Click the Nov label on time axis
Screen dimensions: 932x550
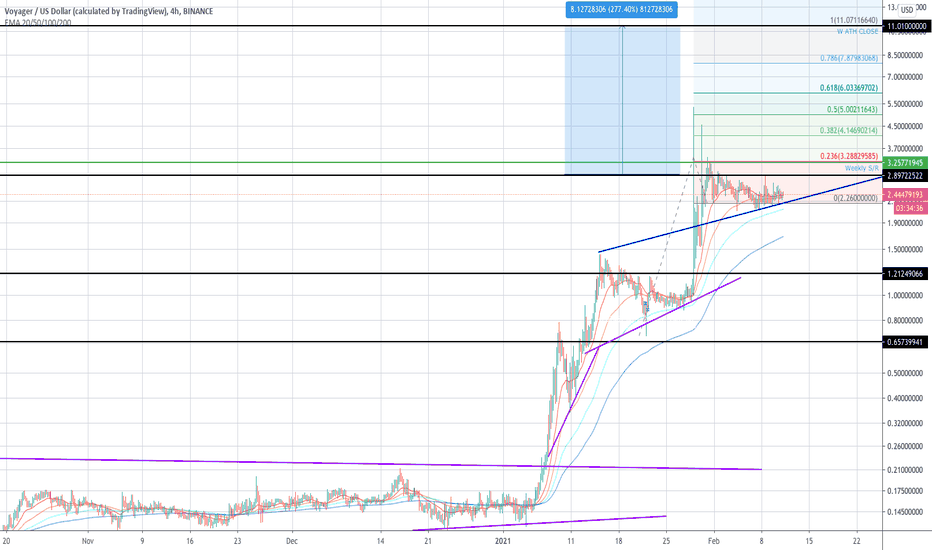pos(88,541)
